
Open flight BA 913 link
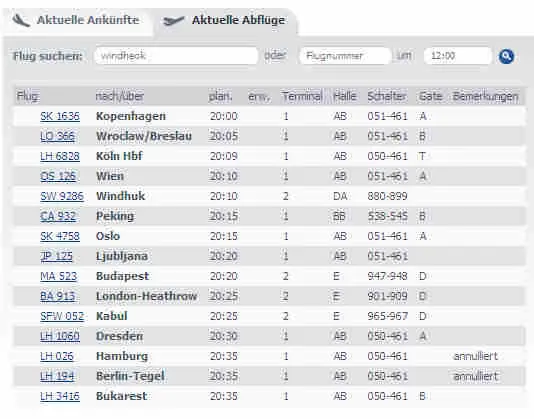point(57,296)
